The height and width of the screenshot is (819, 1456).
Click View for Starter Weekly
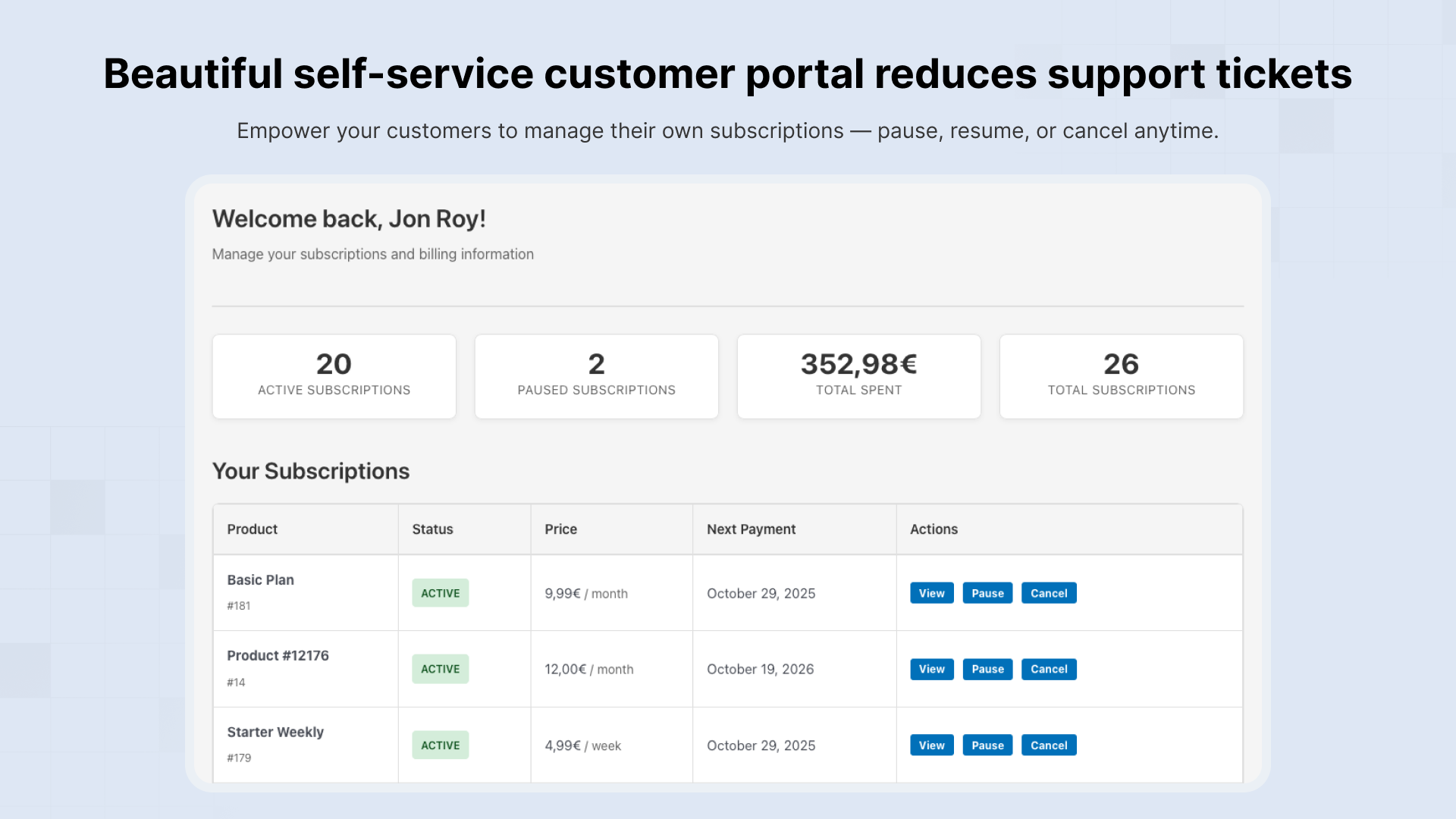[931, 745]
